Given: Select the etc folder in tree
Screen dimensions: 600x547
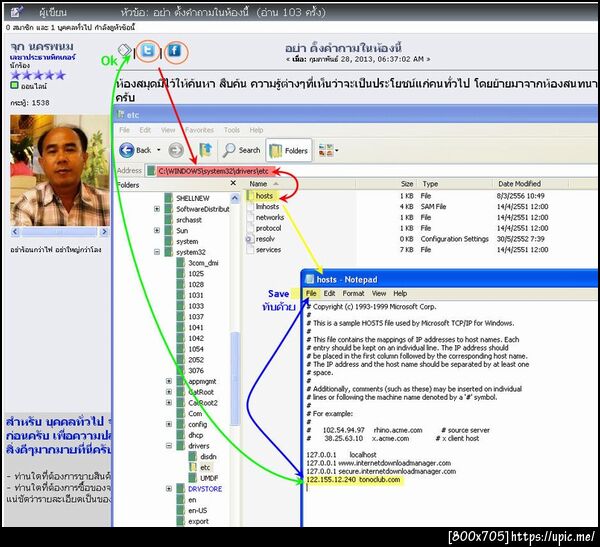Looking at the screenshot, I should [201, 467].
